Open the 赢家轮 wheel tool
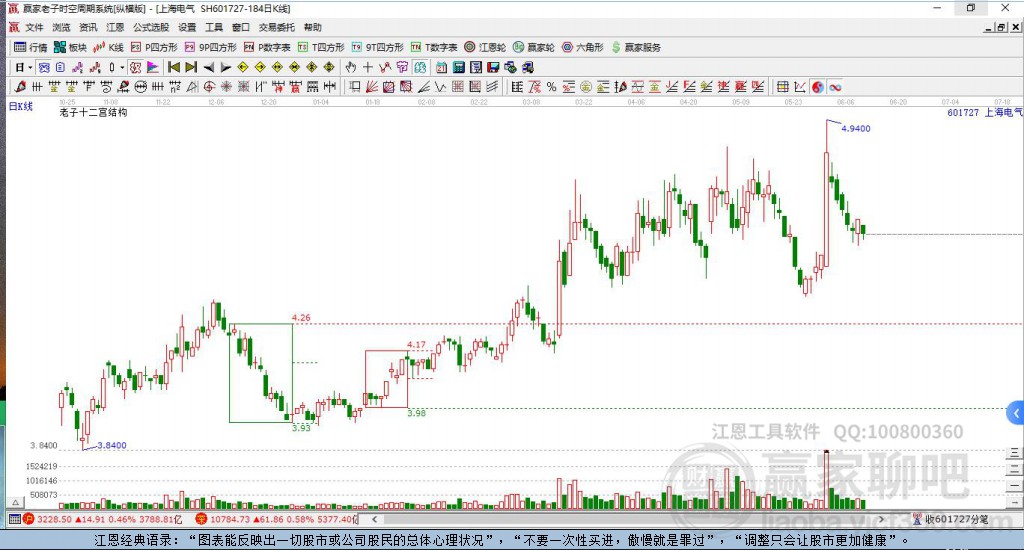1024x550 pixels. click(534, 47)
